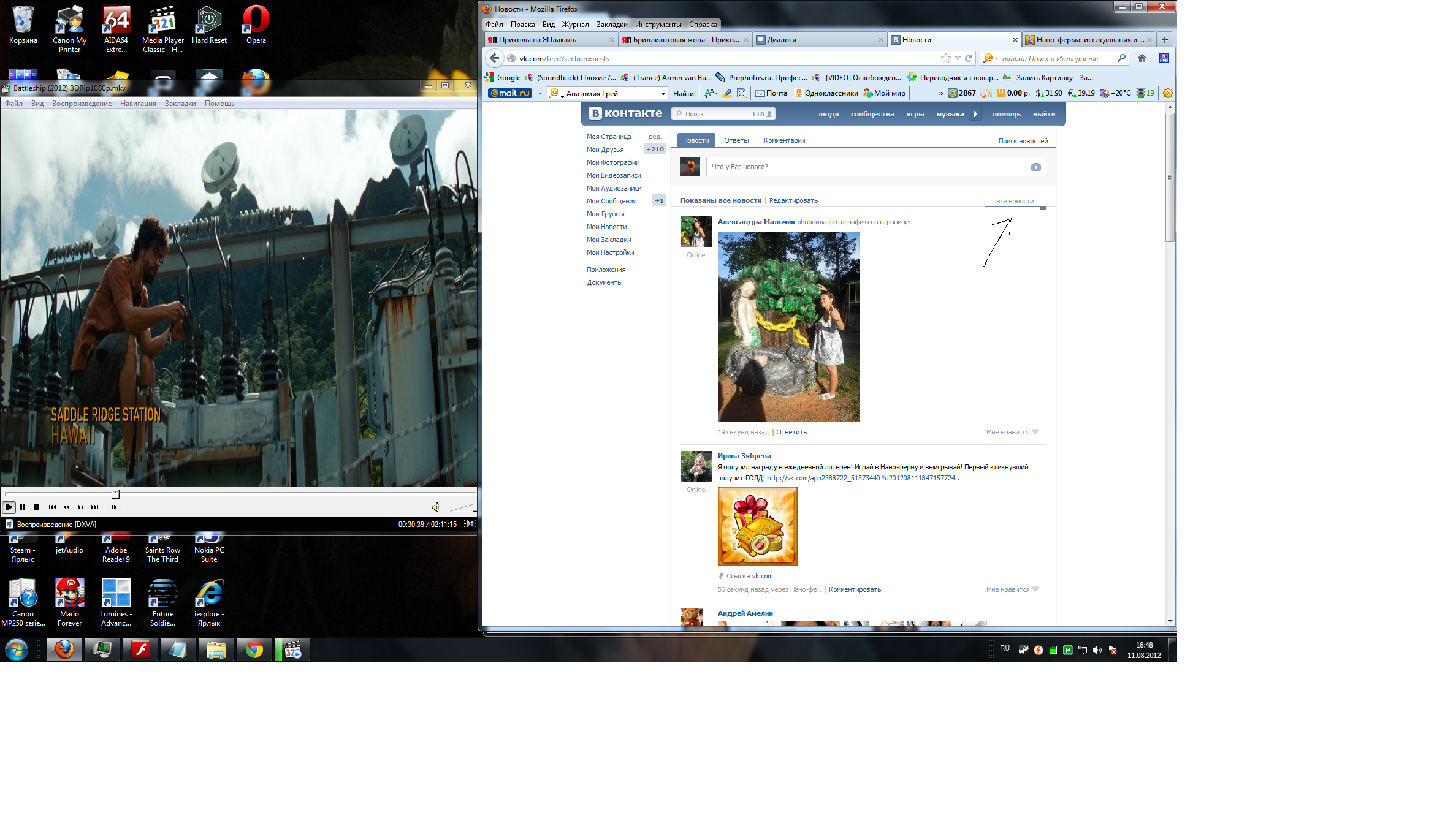Image resolution: width=1456 pixels, height=818 pixels.
Task: Click the weather +20°C toolbar widget
Action: coord(1115,93)
